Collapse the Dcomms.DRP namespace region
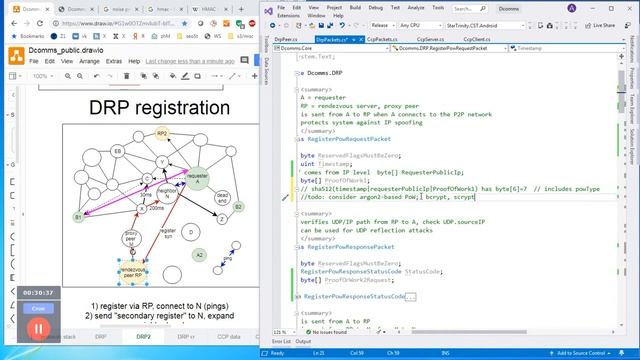This screenshot has height=360, width=640. pos(297,73)
